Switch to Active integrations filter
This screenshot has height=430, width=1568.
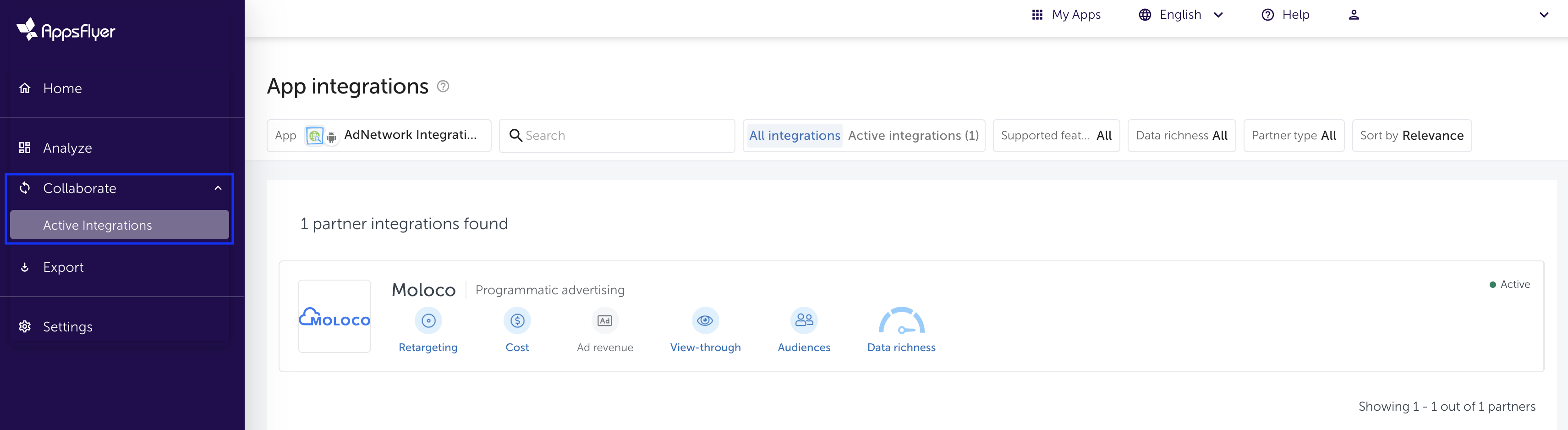point(912,135)
